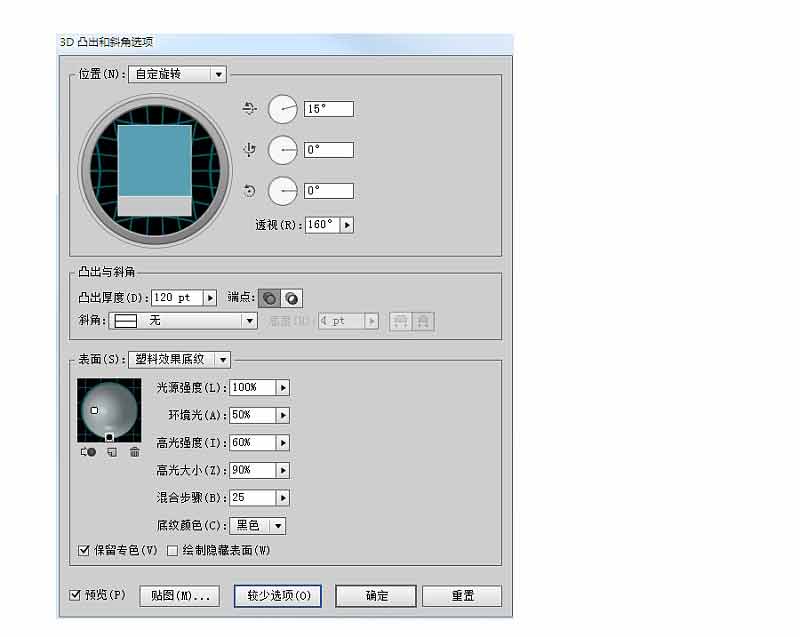Click the bevel extent in icon
Viewport: 800px width, 637px height.
pyautogui.click(x=423, y=321)
